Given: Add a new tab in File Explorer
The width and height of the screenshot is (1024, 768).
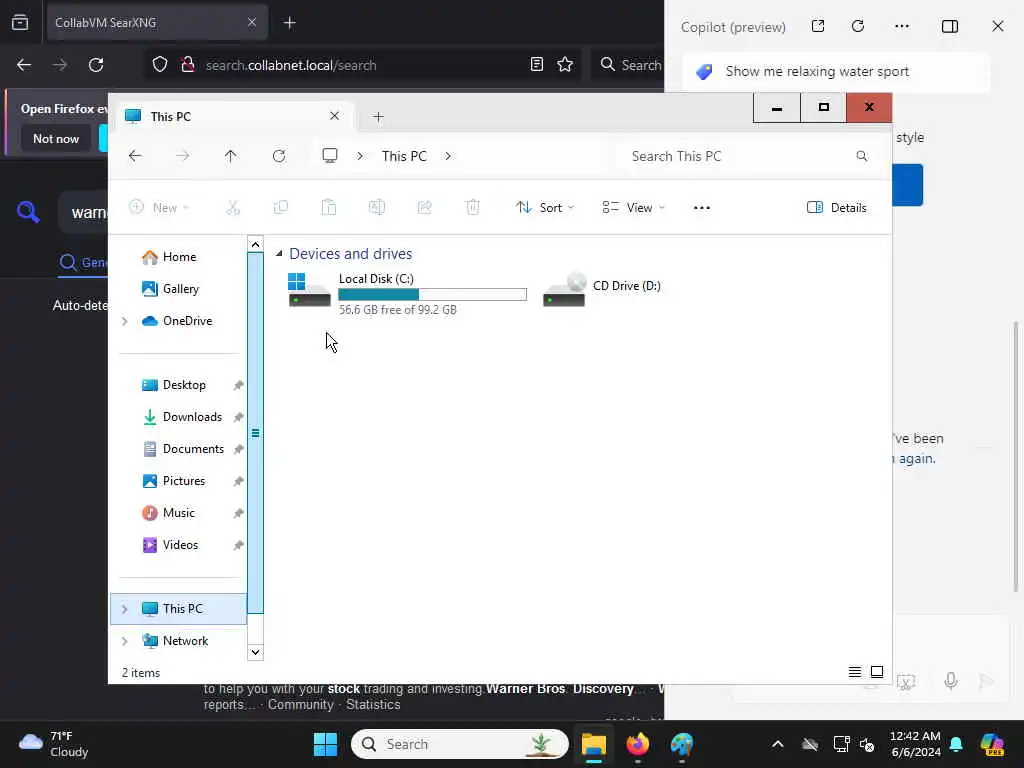Looking at the screenshot, I should [378, 117].
